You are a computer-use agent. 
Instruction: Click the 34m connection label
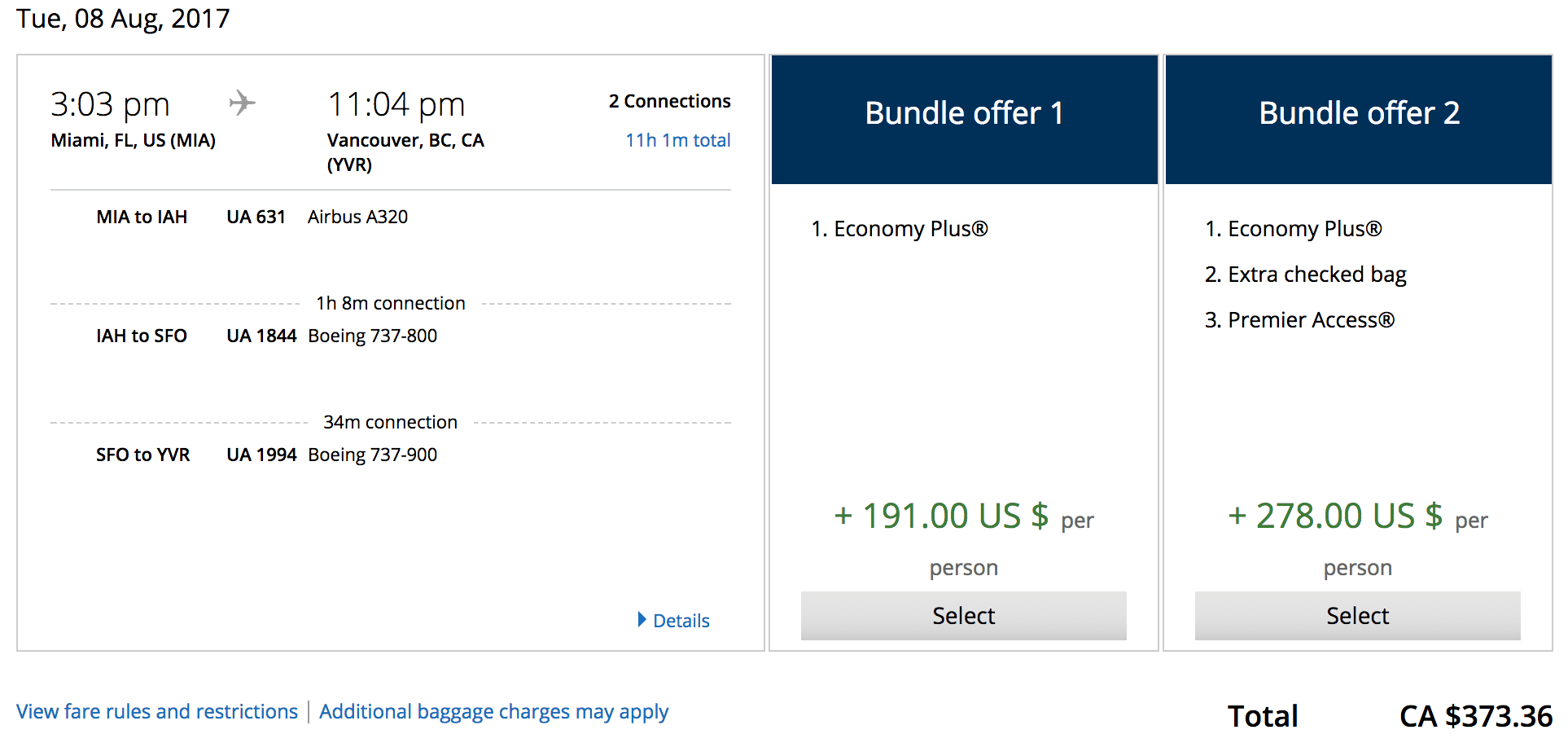tap(390, 422)
